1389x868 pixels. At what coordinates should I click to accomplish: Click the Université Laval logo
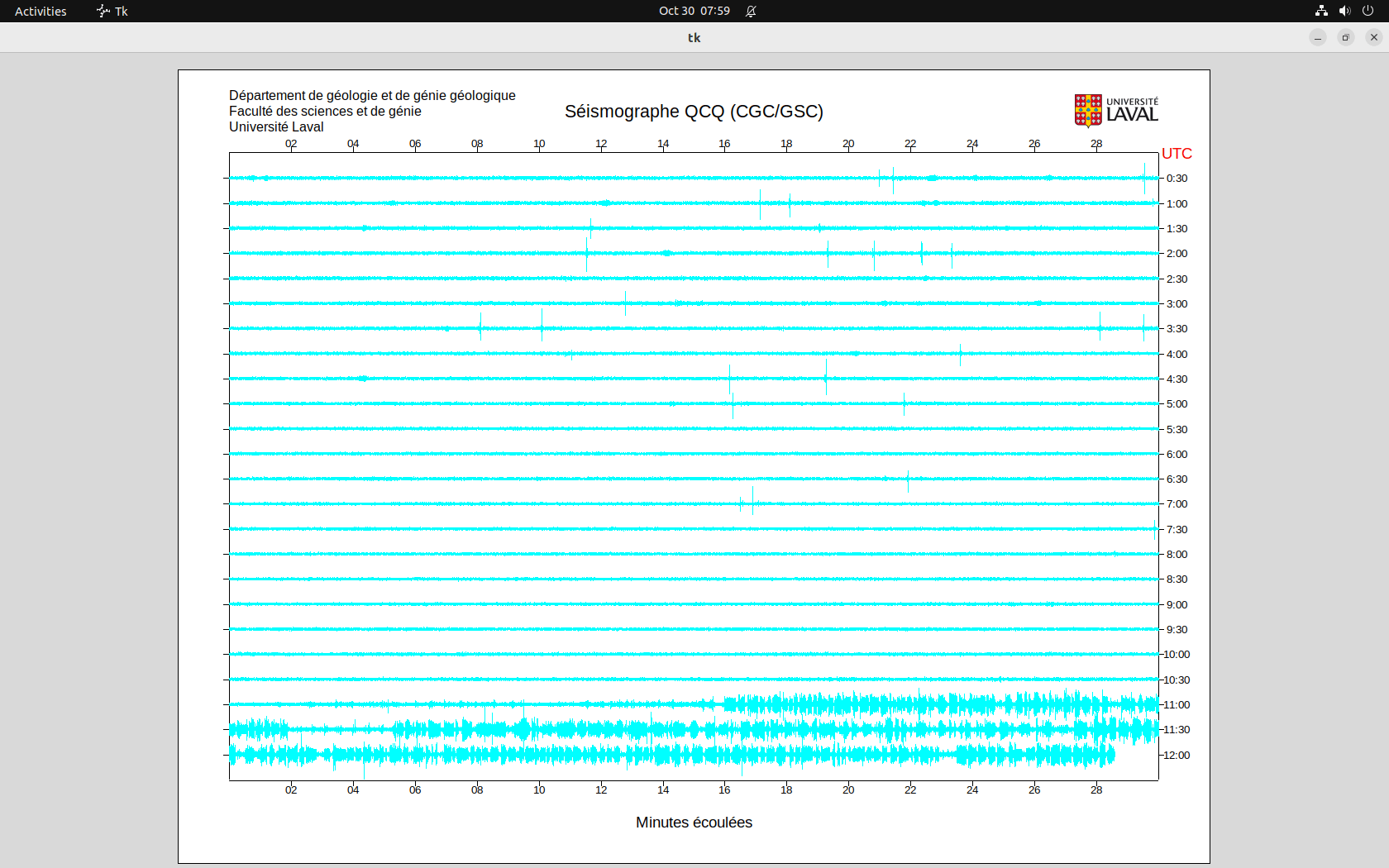pos(1116,110)
